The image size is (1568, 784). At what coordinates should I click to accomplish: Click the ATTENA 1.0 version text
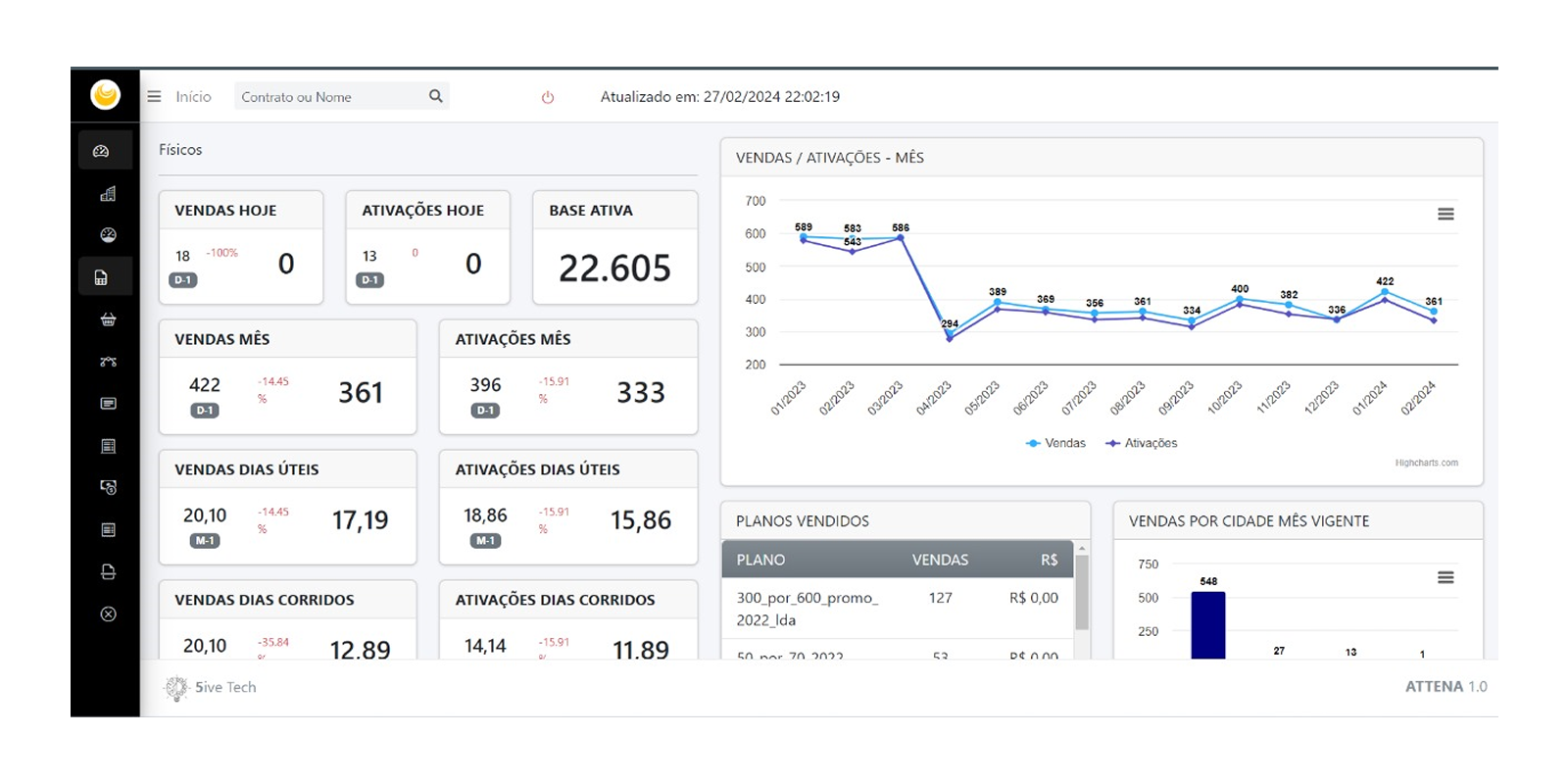tap(1445, 687)
